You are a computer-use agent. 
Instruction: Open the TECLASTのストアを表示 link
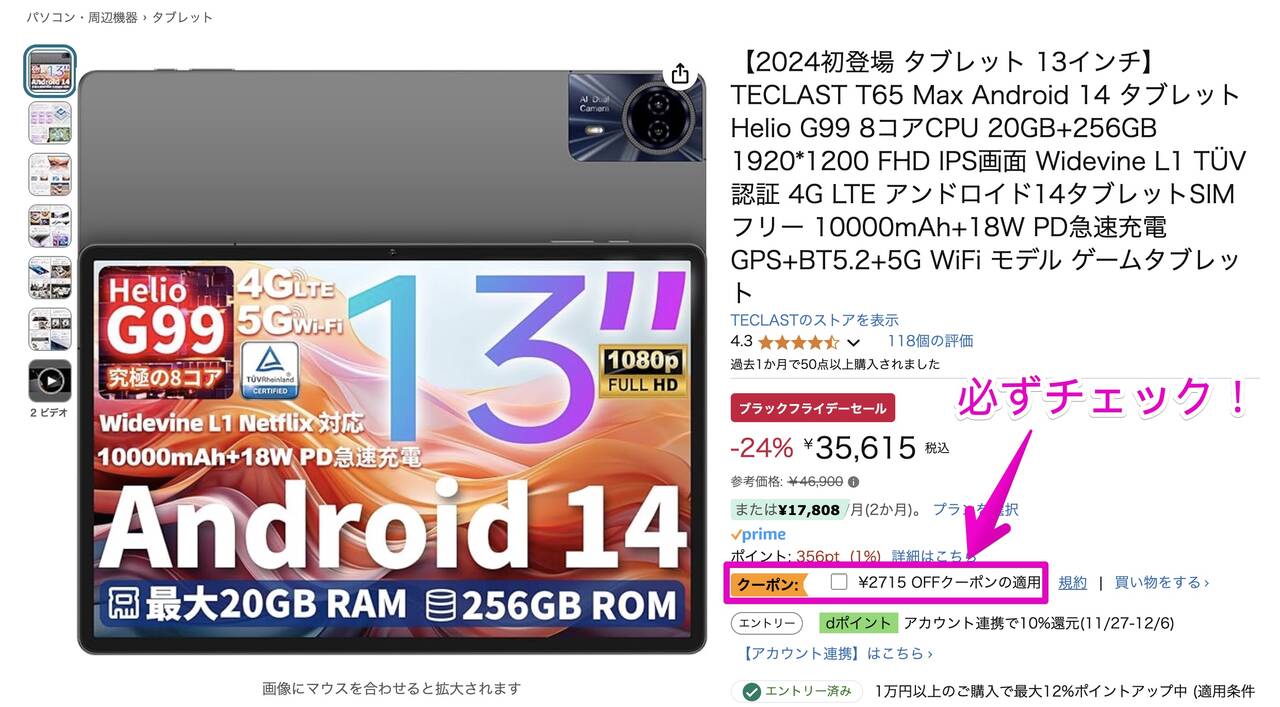point(815,320)
